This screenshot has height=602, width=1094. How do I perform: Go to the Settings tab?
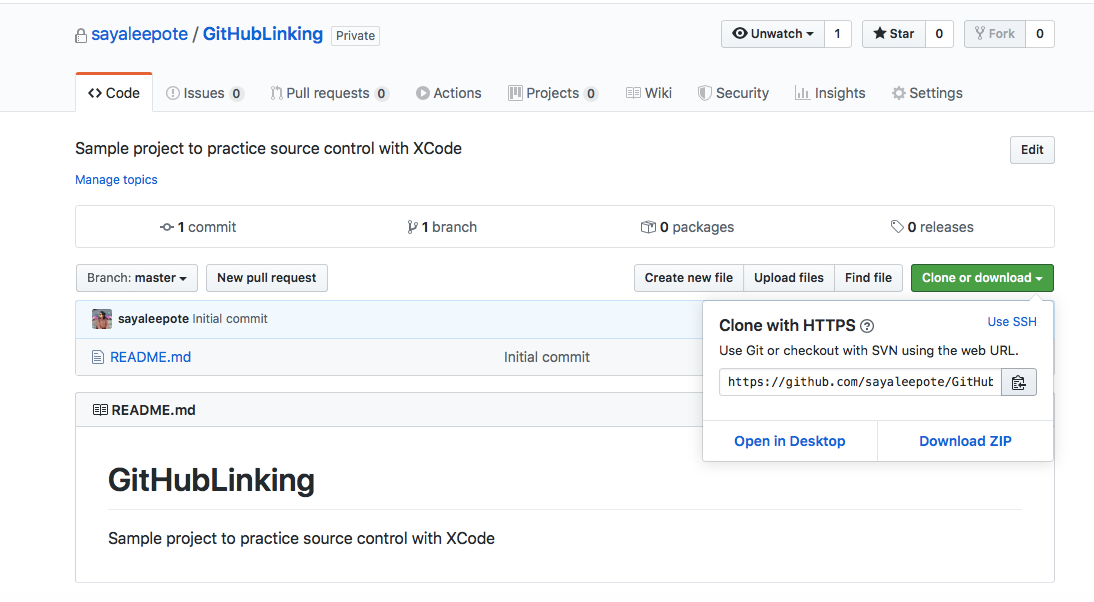[x=926, y=93]
